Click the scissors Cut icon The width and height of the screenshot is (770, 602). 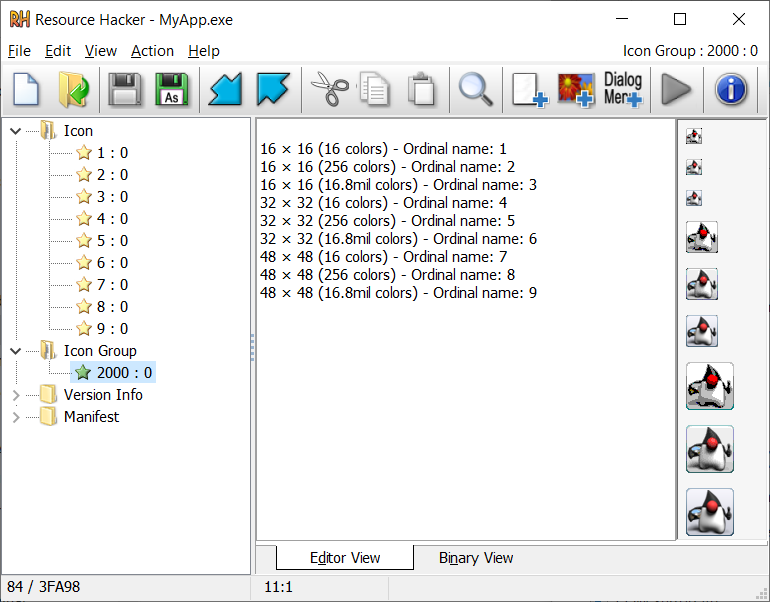coord(329,89)
